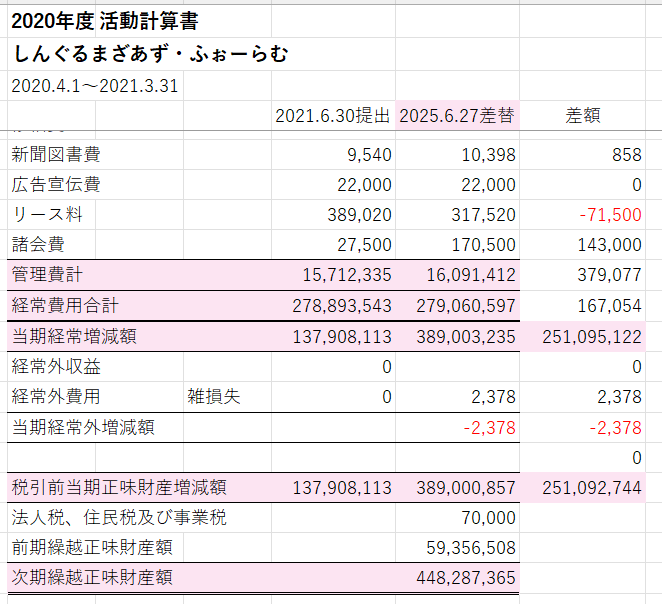Select the value 279,060,597
This screenshot has height=604, width=662.
[466, 306]
